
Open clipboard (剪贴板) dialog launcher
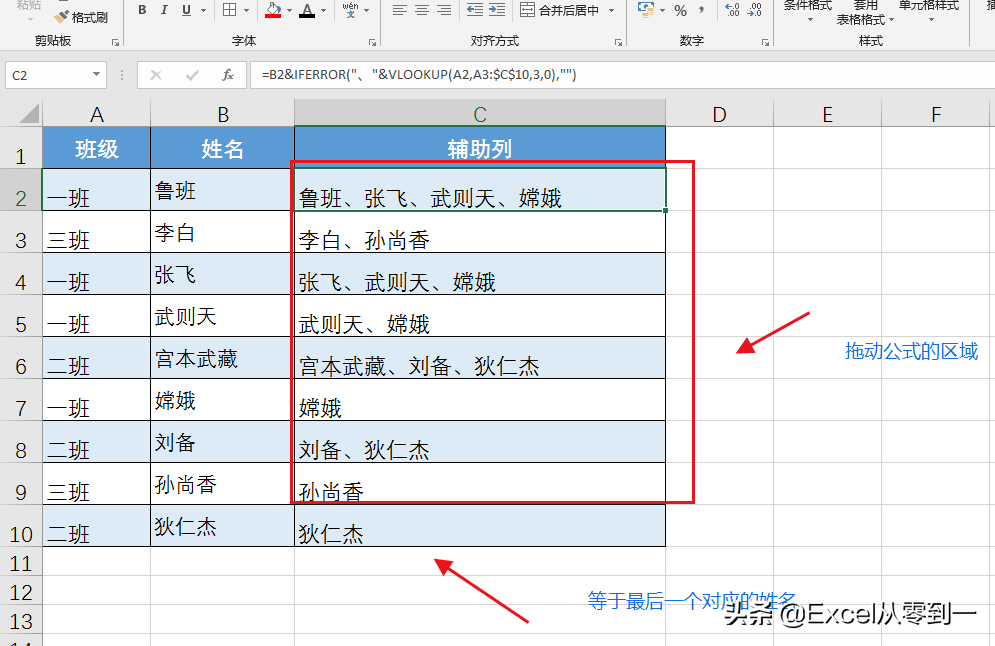(115, 43)
